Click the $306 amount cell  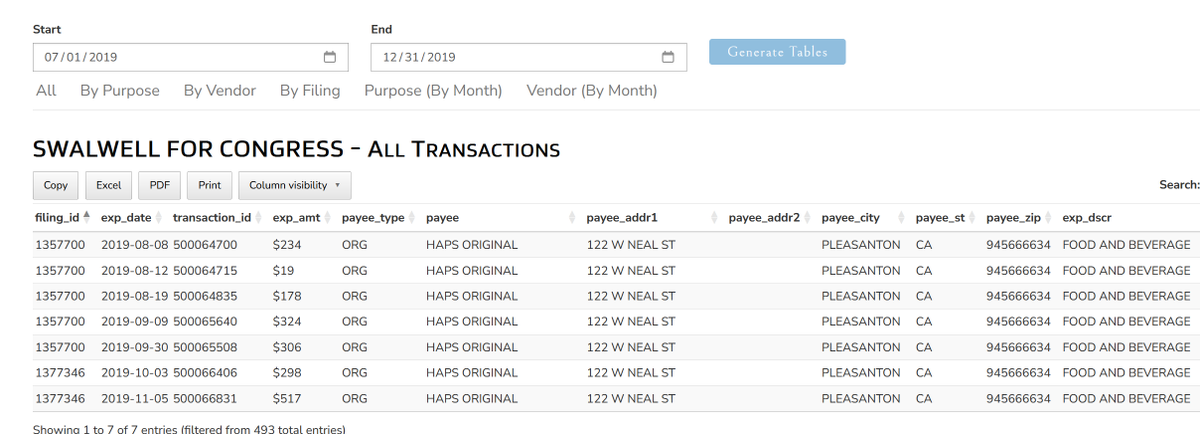click(287, 347)
